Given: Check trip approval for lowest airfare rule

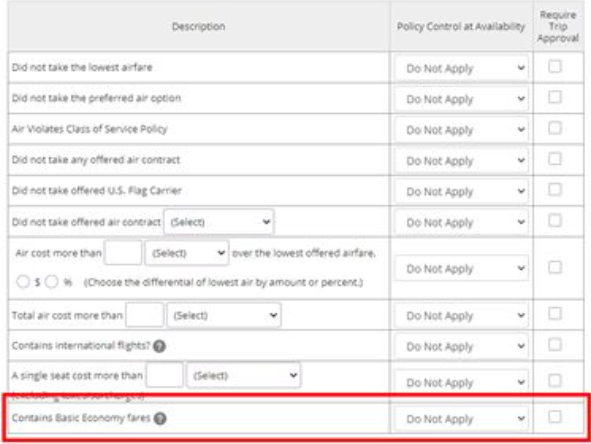Looking at the screenshot, I should point(555,67).
